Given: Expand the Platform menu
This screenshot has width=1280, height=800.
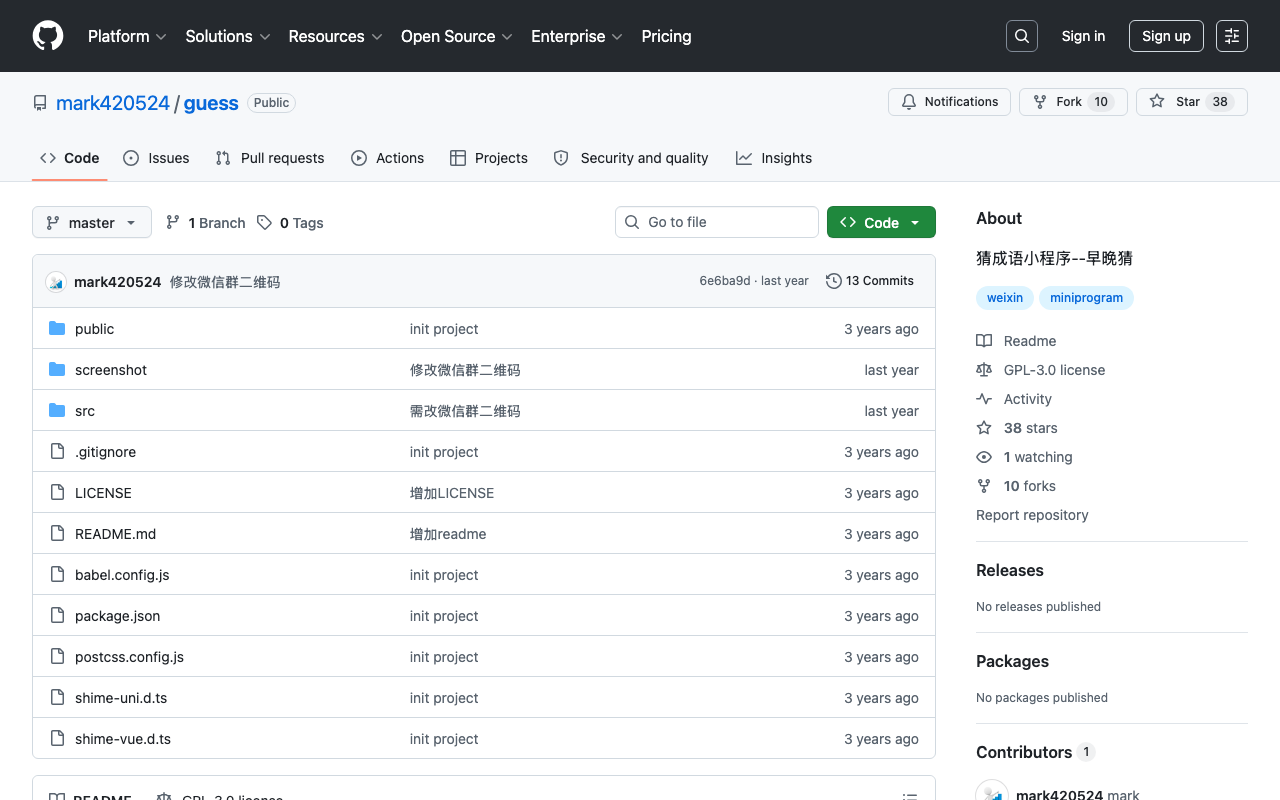Looking at the screenshot, I should 127,36.
